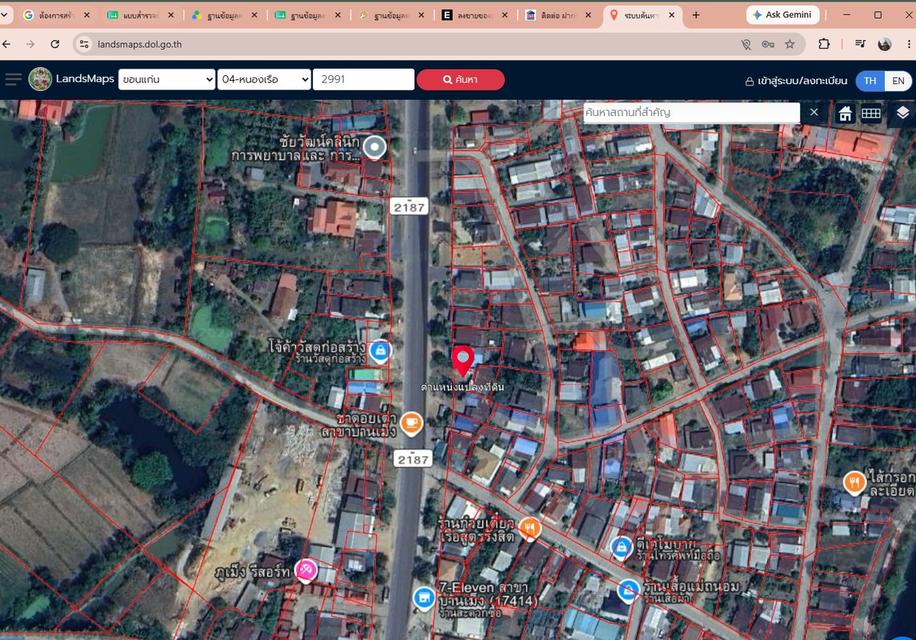Viewport: 916px width, 640px height.
Task: Clear the place search box with X
Action: click(x=814, y=112)
